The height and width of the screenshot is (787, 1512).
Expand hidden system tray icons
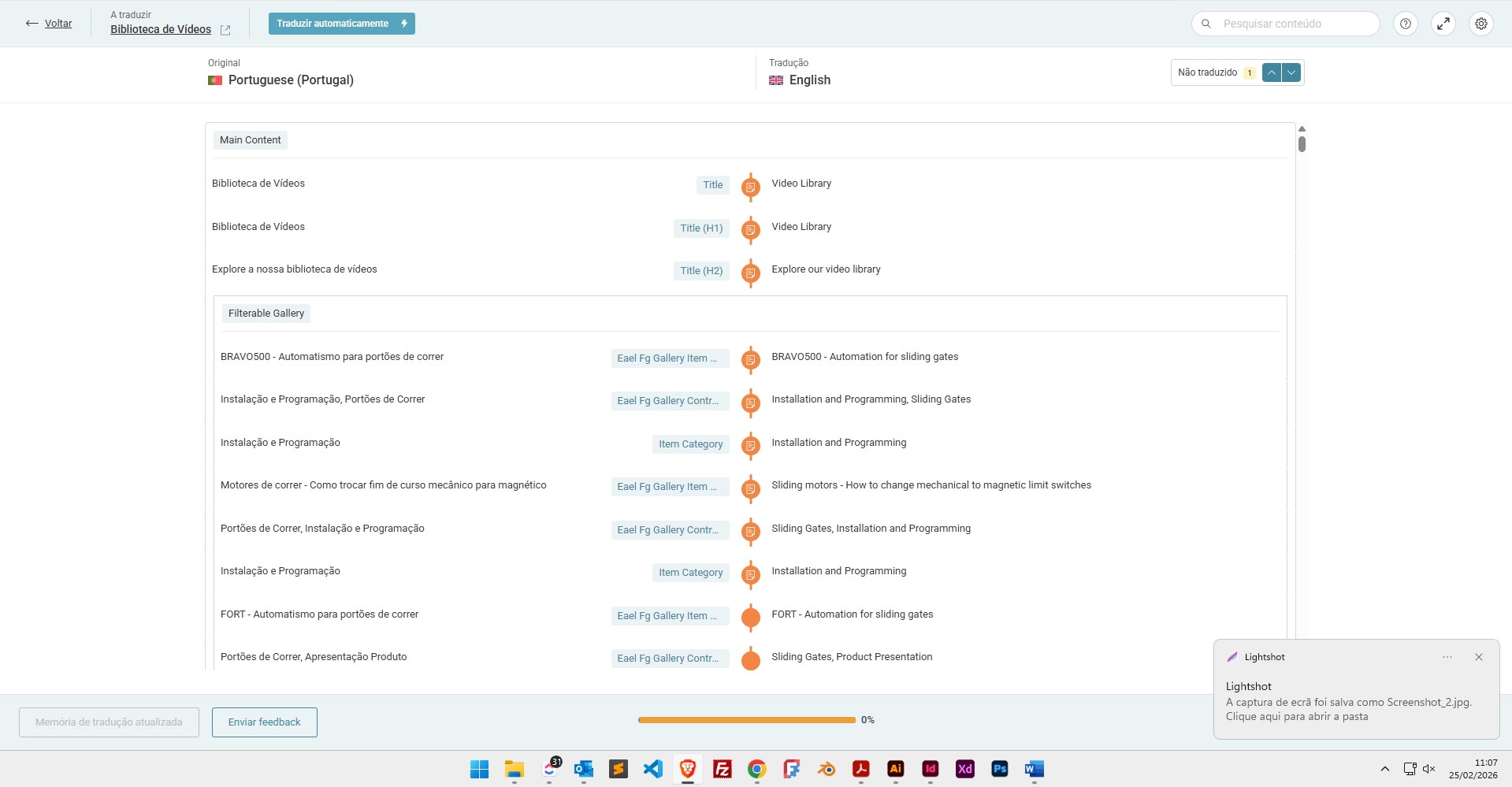point(1385,769)
